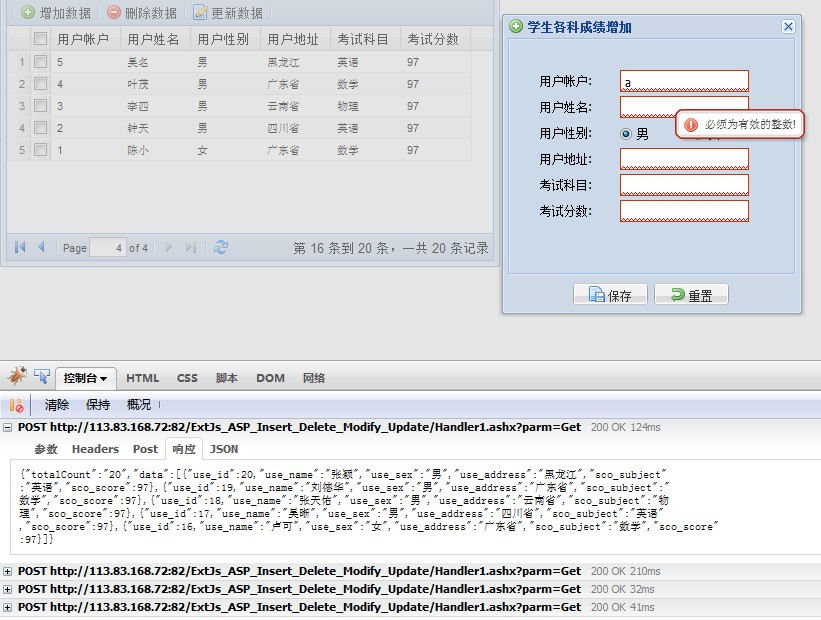Click the add data (增加数据) toolbar button
The image size is (821, 620).
click(56, 13)
